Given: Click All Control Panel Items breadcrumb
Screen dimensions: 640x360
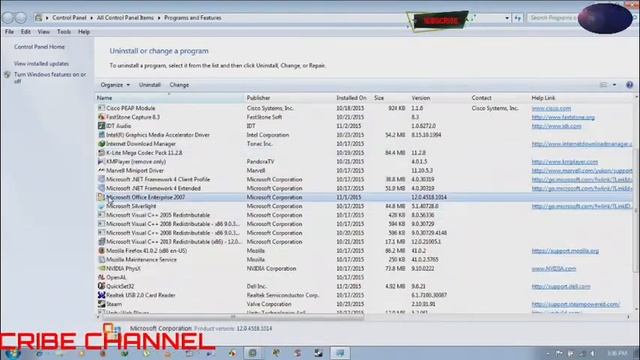Looking at the screenshot, I should click(125, 18).
